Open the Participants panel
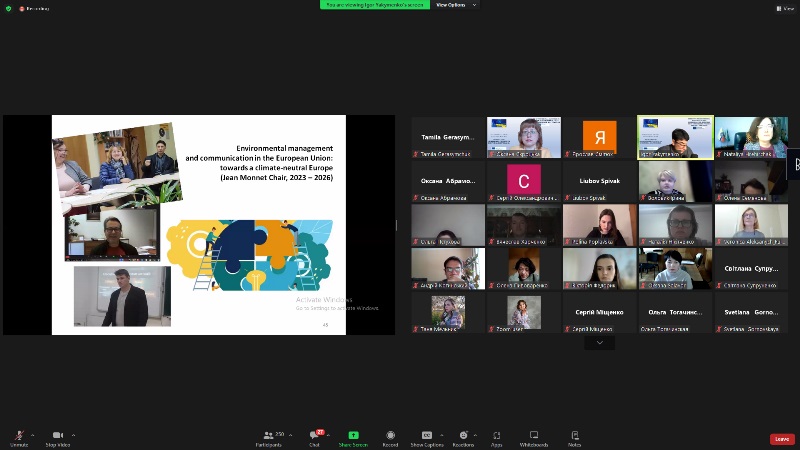 click(x=268, y=436)
